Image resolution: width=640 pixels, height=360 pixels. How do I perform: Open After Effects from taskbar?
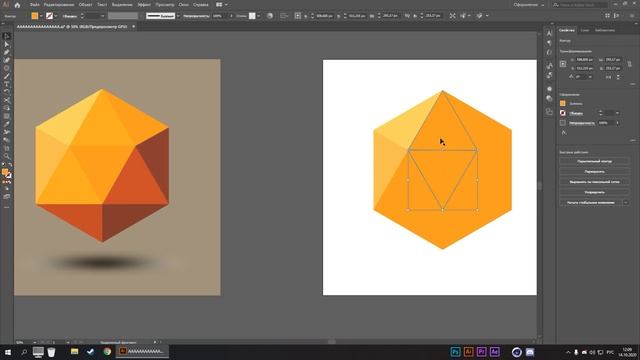coord(495,352)
